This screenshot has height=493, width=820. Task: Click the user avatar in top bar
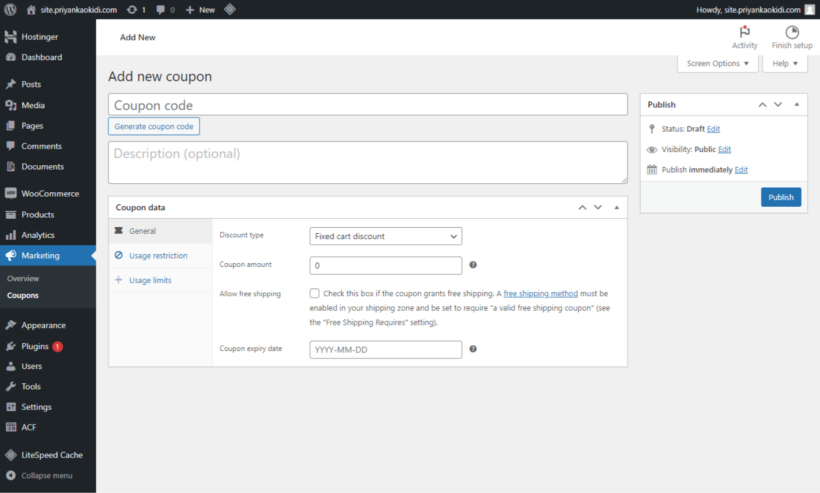point(810,9)
